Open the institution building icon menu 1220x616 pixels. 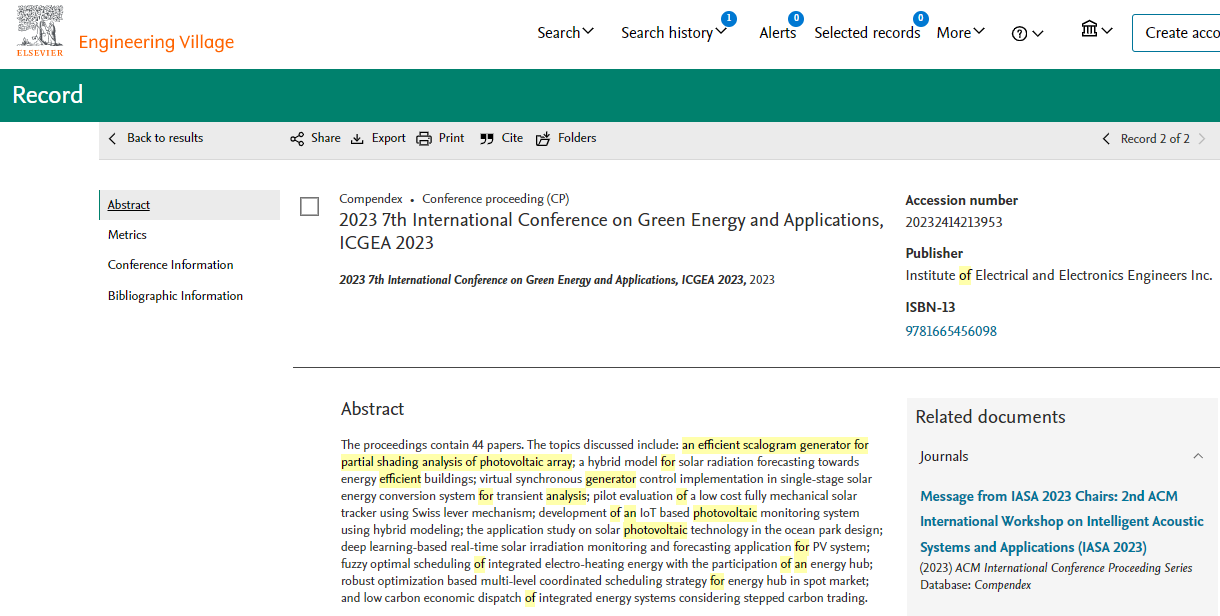(x=1097, y=30)
